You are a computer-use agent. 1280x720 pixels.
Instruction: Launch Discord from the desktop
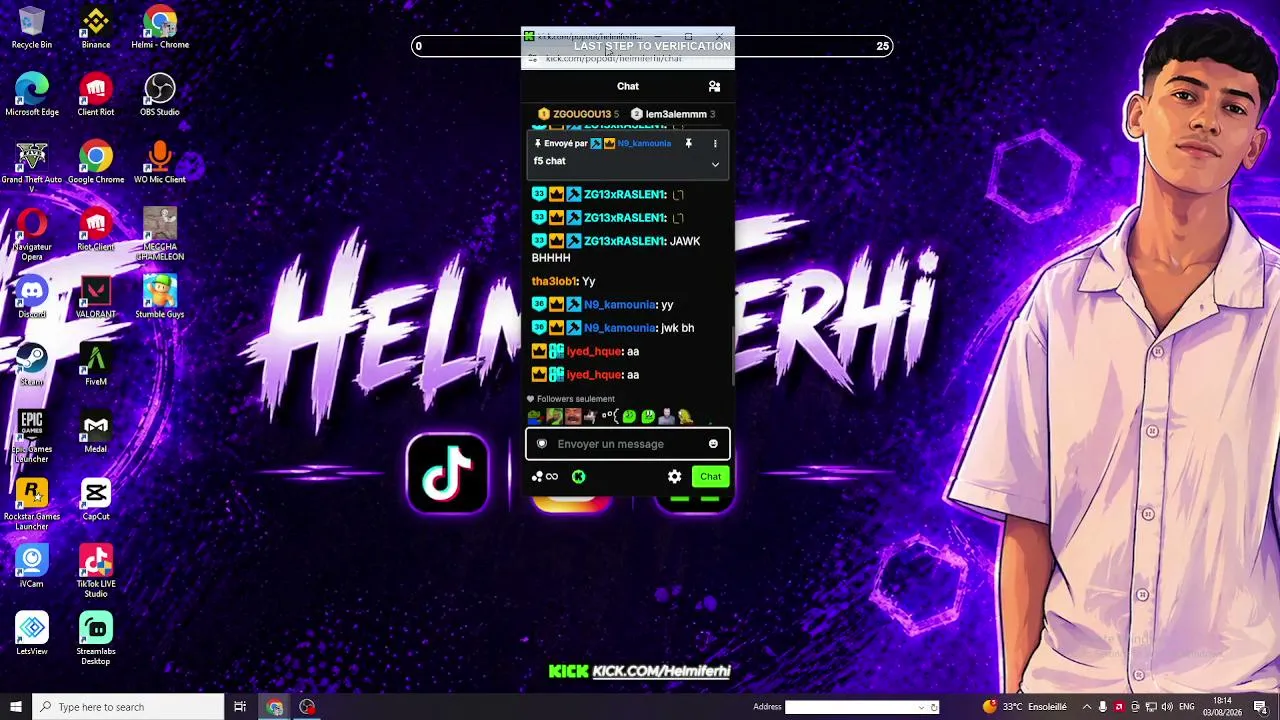32,297
